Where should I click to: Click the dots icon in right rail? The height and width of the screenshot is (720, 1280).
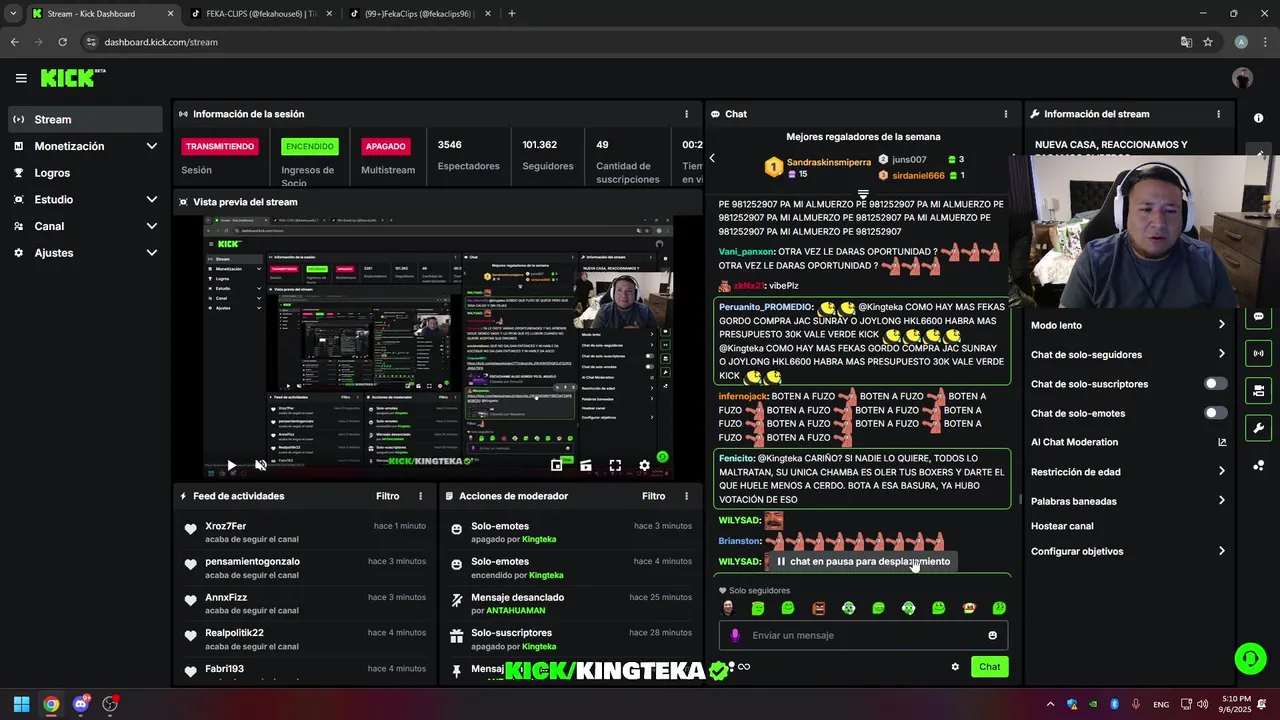(x=1258, y=465)
